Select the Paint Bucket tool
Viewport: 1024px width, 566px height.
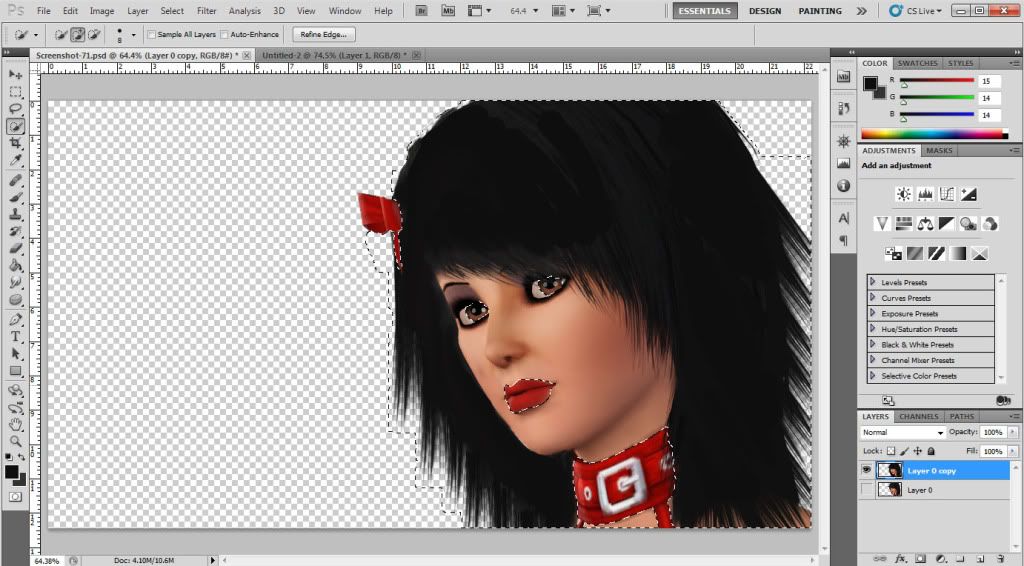point(15,266)
